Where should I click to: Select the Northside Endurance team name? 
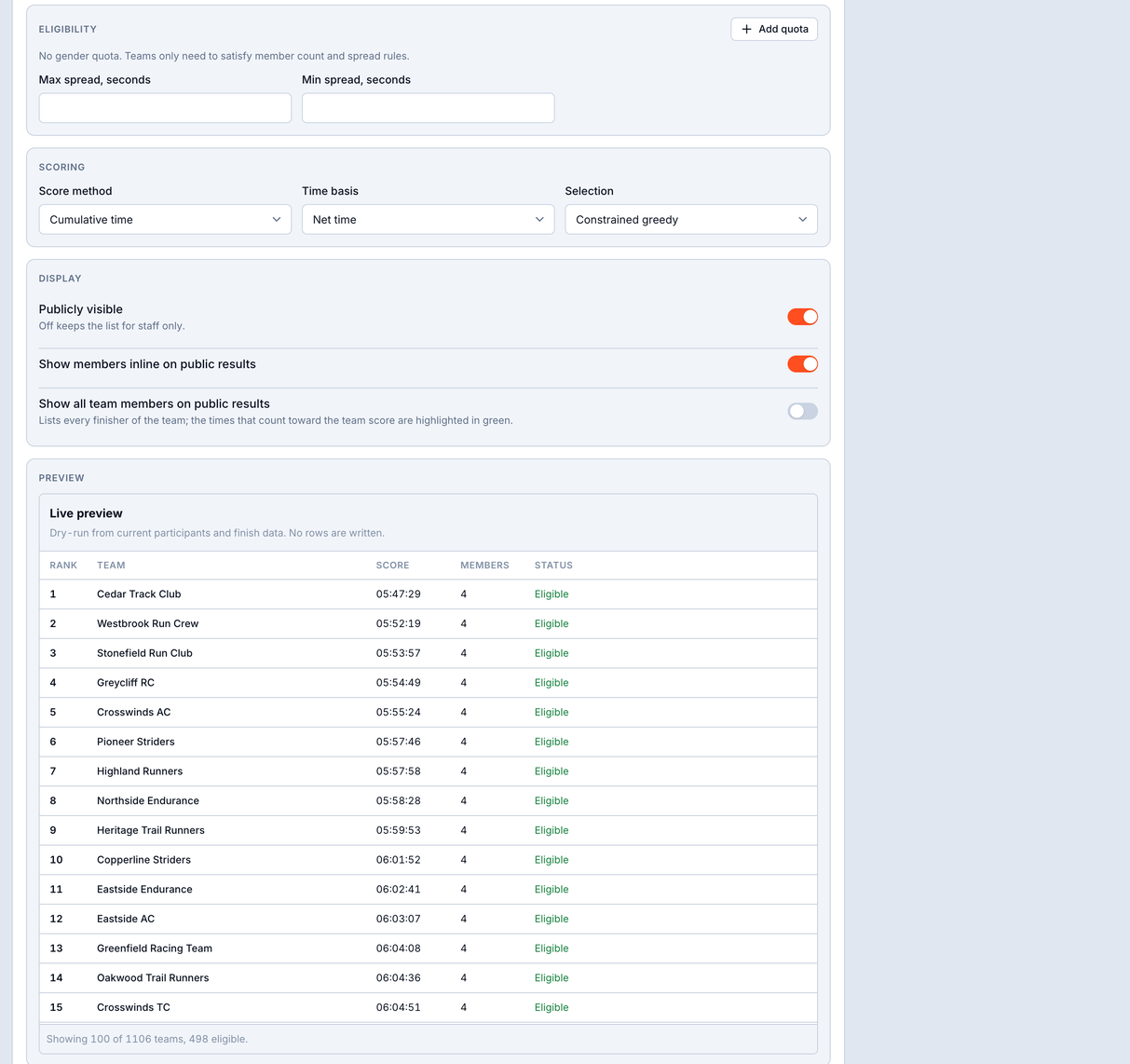tap(148, 801)
